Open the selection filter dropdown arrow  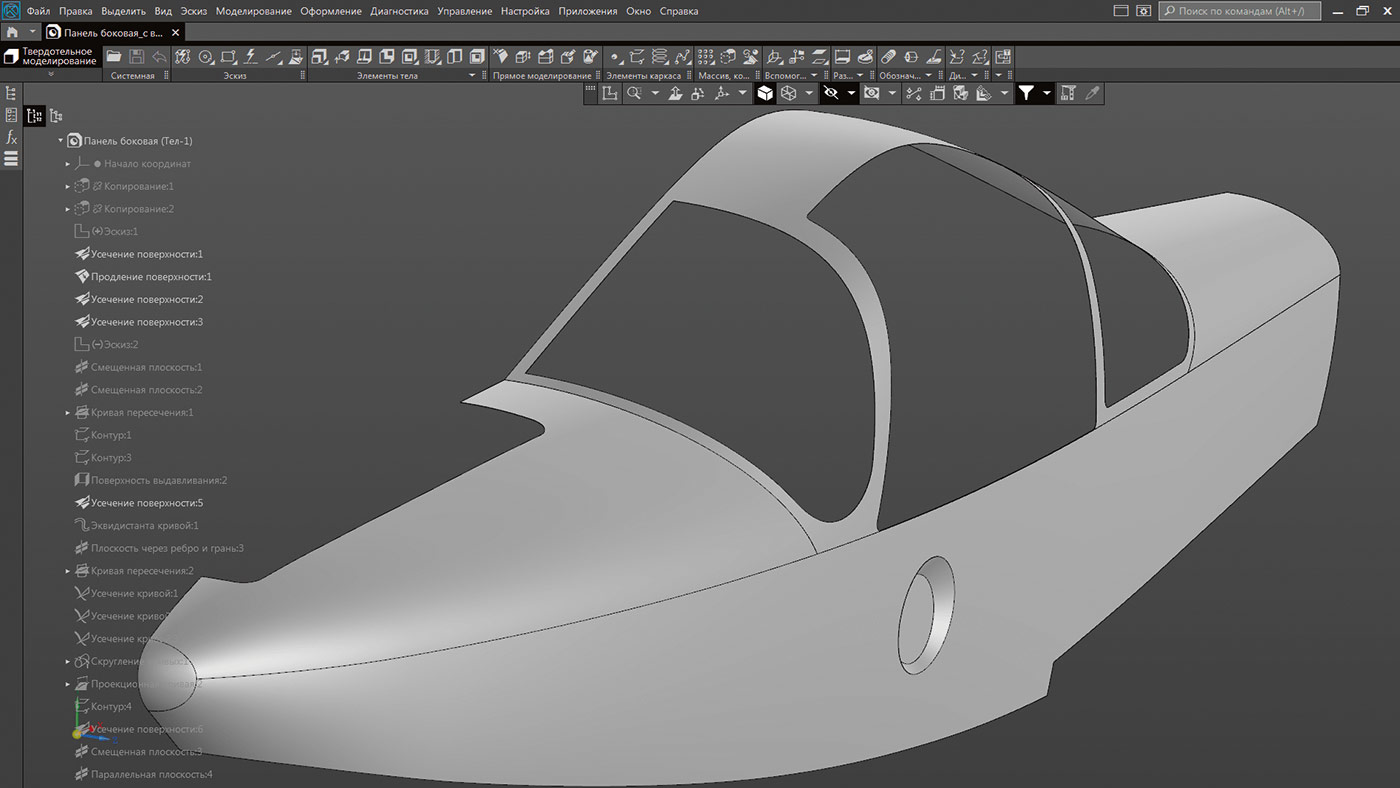coord(1047,93)
